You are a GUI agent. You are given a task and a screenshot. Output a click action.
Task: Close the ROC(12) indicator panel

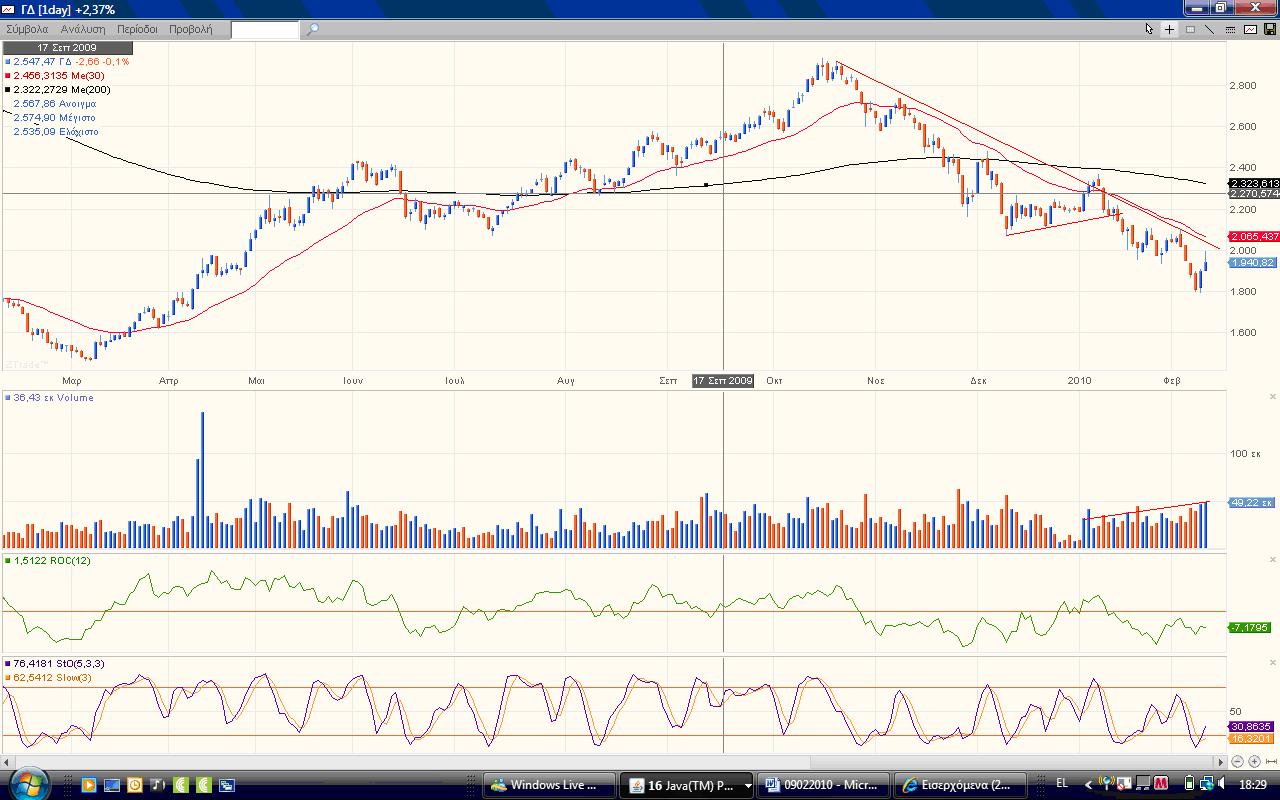coord(1273,559)
